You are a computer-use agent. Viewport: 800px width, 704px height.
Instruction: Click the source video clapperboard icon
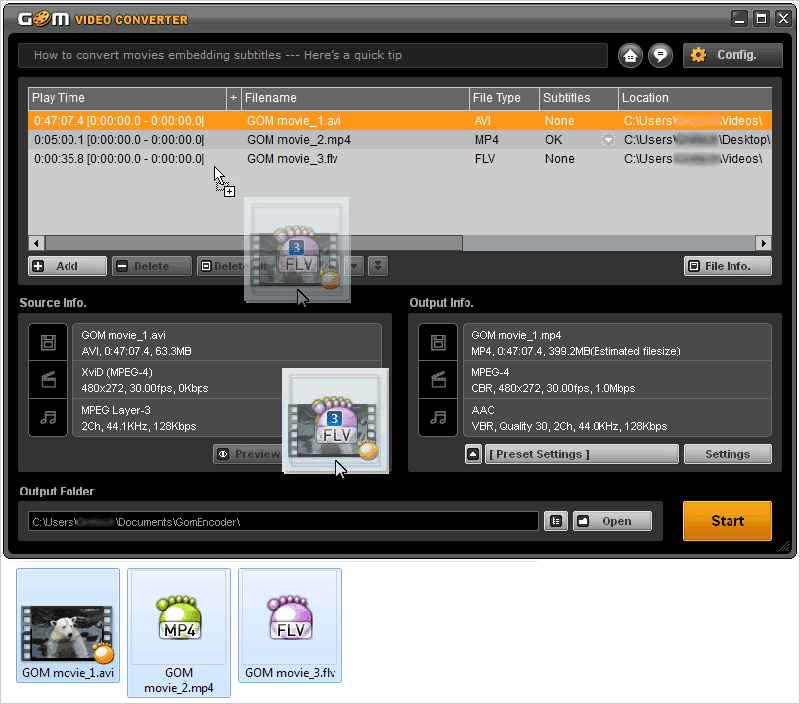tap(47, 379)
